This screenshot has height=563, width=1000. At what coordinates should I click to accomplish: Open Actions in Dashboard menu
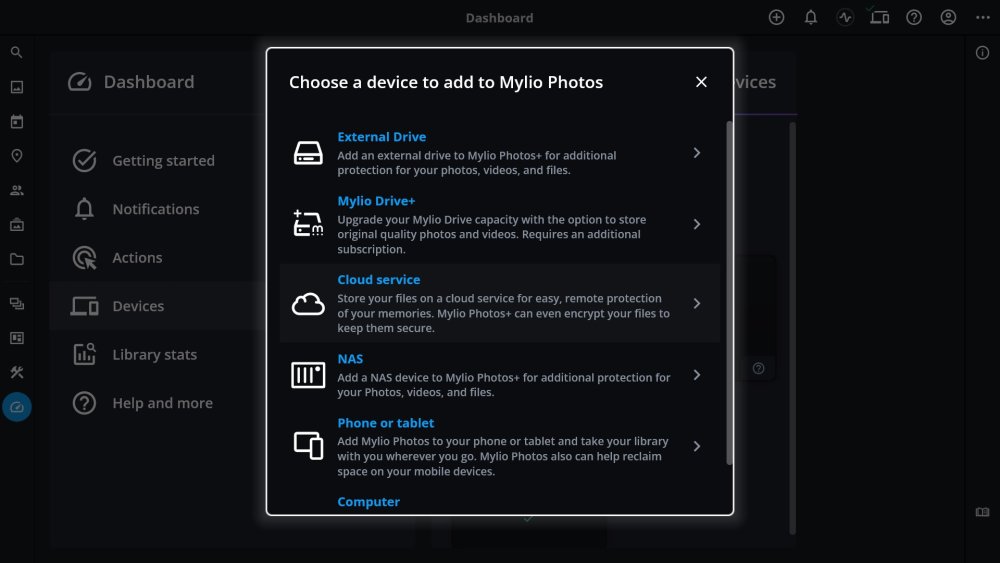[156, 258]
